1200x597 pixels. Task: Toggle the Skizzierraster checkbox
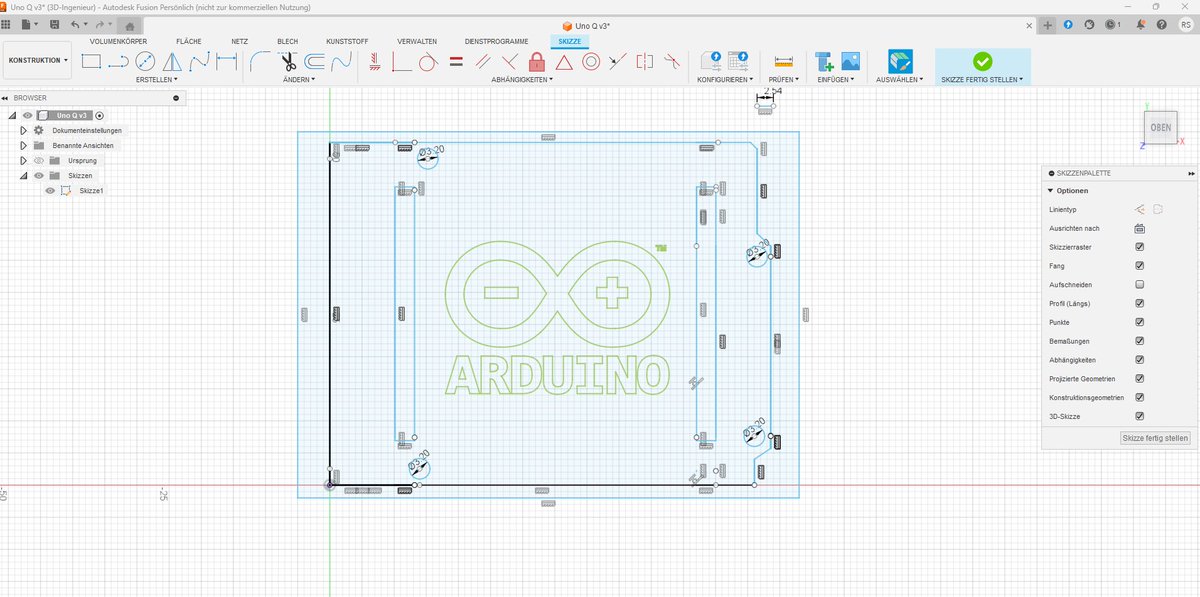(x=1140, y=247)
